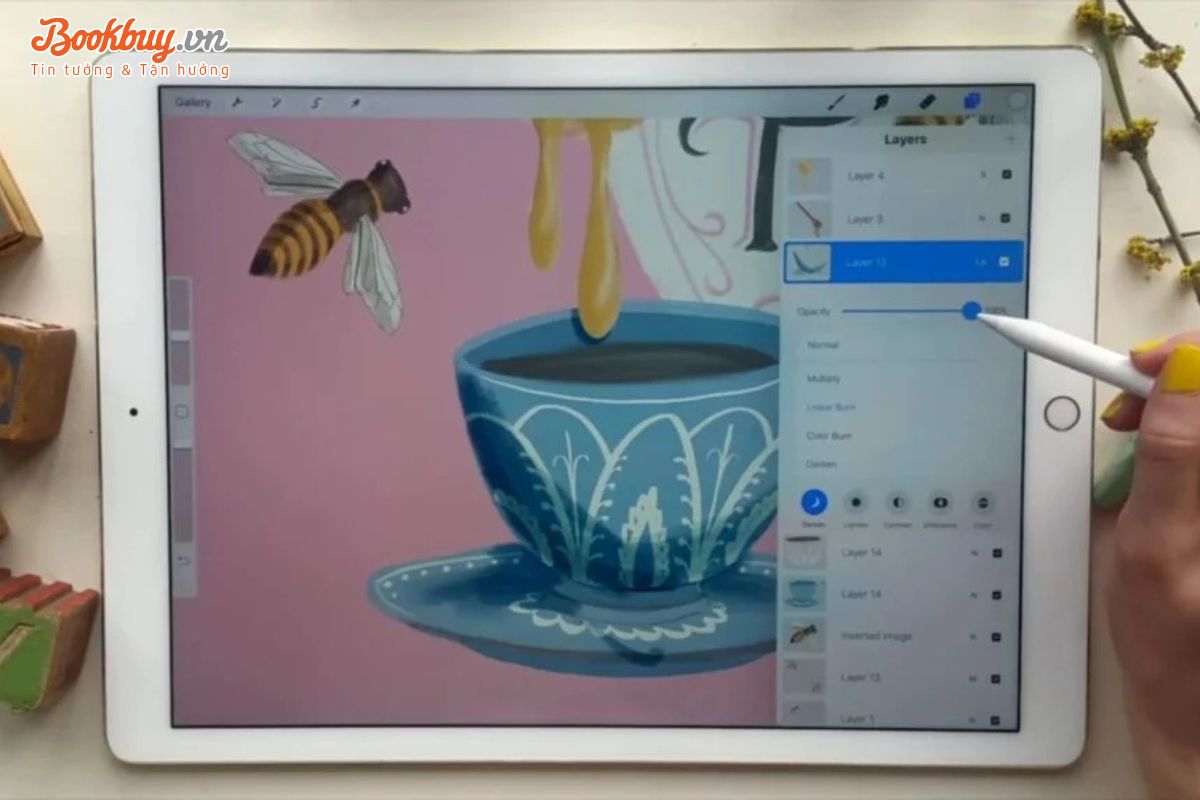Open the Adjustments magic wand menu
The image size is (1200, 800).
[276, 102]
